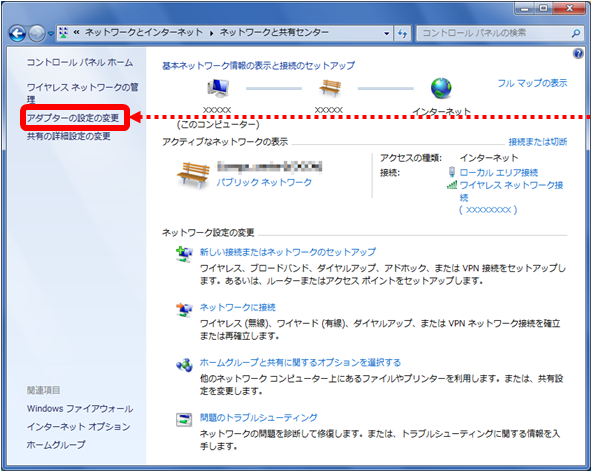Open フル マップの表示 link
The image size is (592, 472).
pos(532,83)
